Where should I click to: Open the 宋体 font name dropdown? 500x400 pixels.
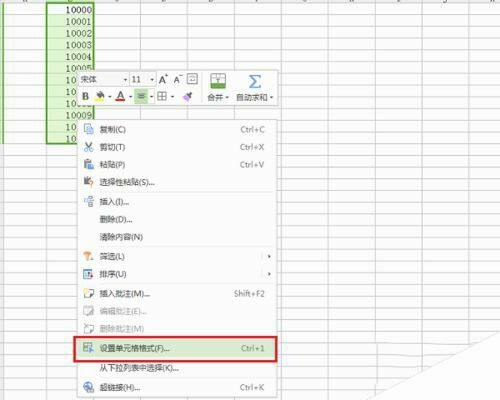125,80
